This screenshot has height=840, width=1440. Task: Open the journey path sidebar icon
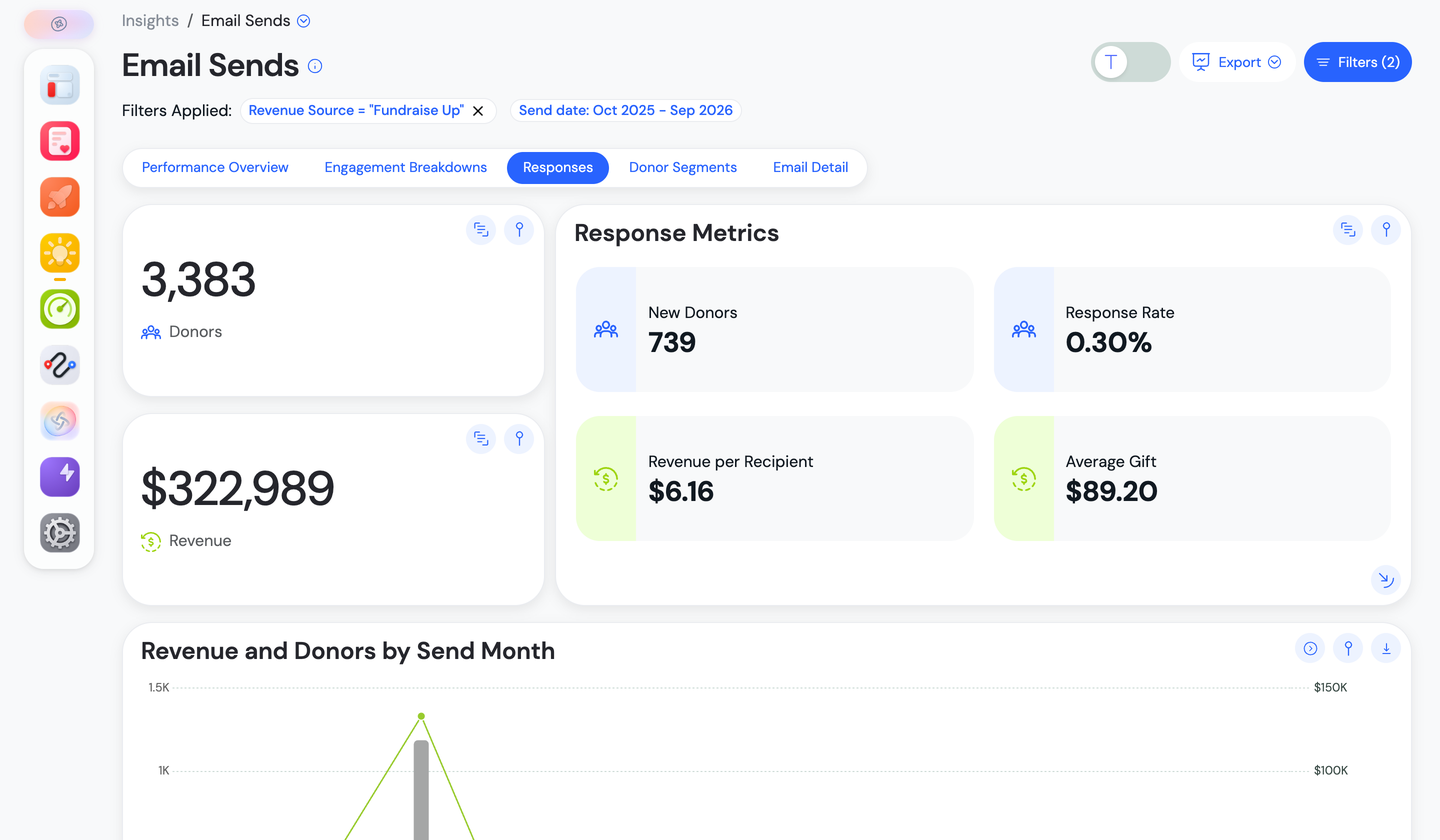tap(60, 365)
